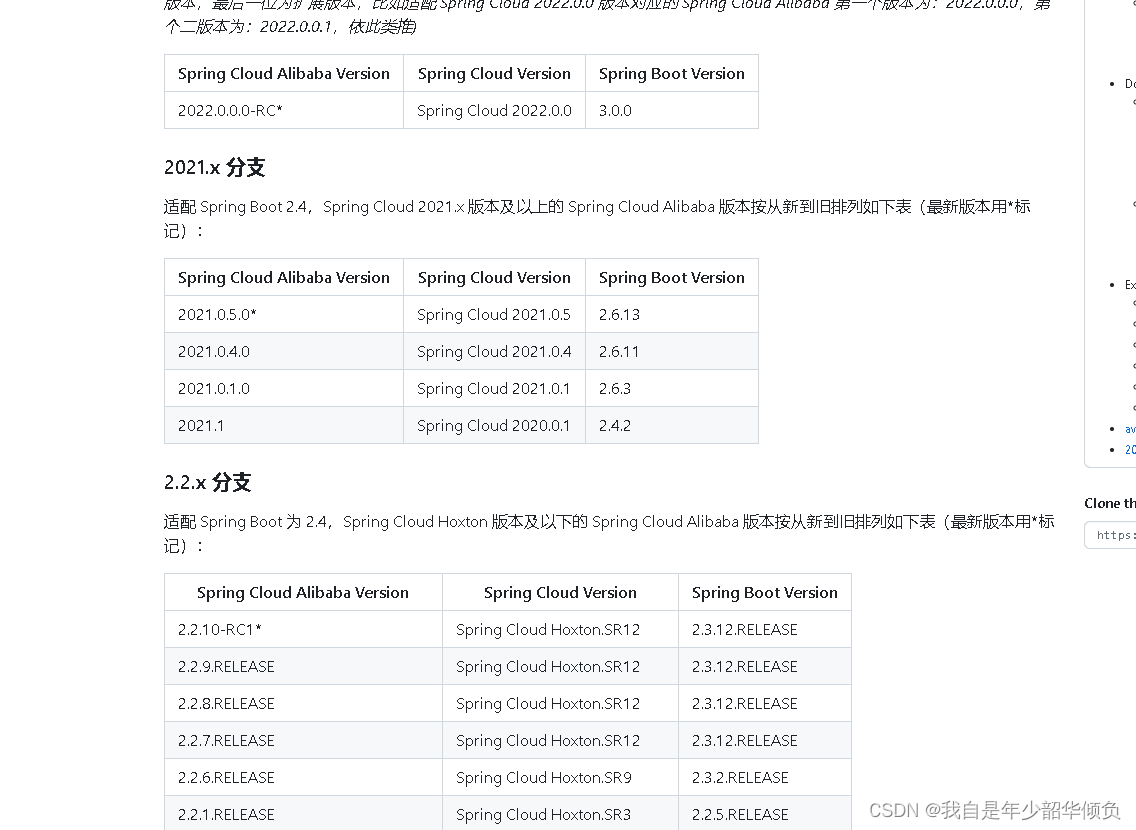Image resolution: width=1136 pixels, height=830 pixels.
Task: Click Spring Boot Version header in 2.2.x table
Action: [x=764, y=592]
